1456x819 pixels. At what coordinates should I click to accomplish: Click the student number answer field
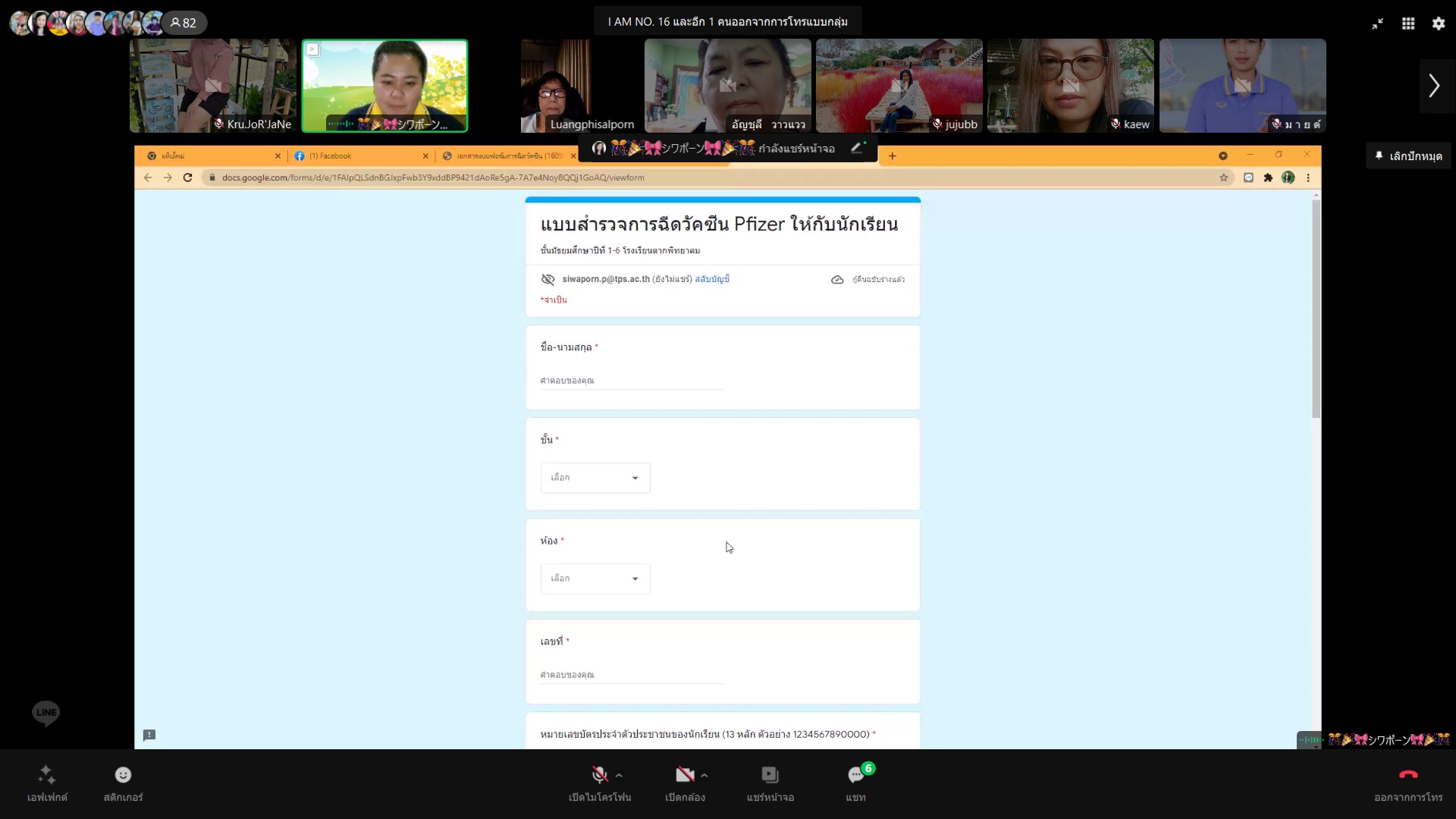(x=631, y=675)
